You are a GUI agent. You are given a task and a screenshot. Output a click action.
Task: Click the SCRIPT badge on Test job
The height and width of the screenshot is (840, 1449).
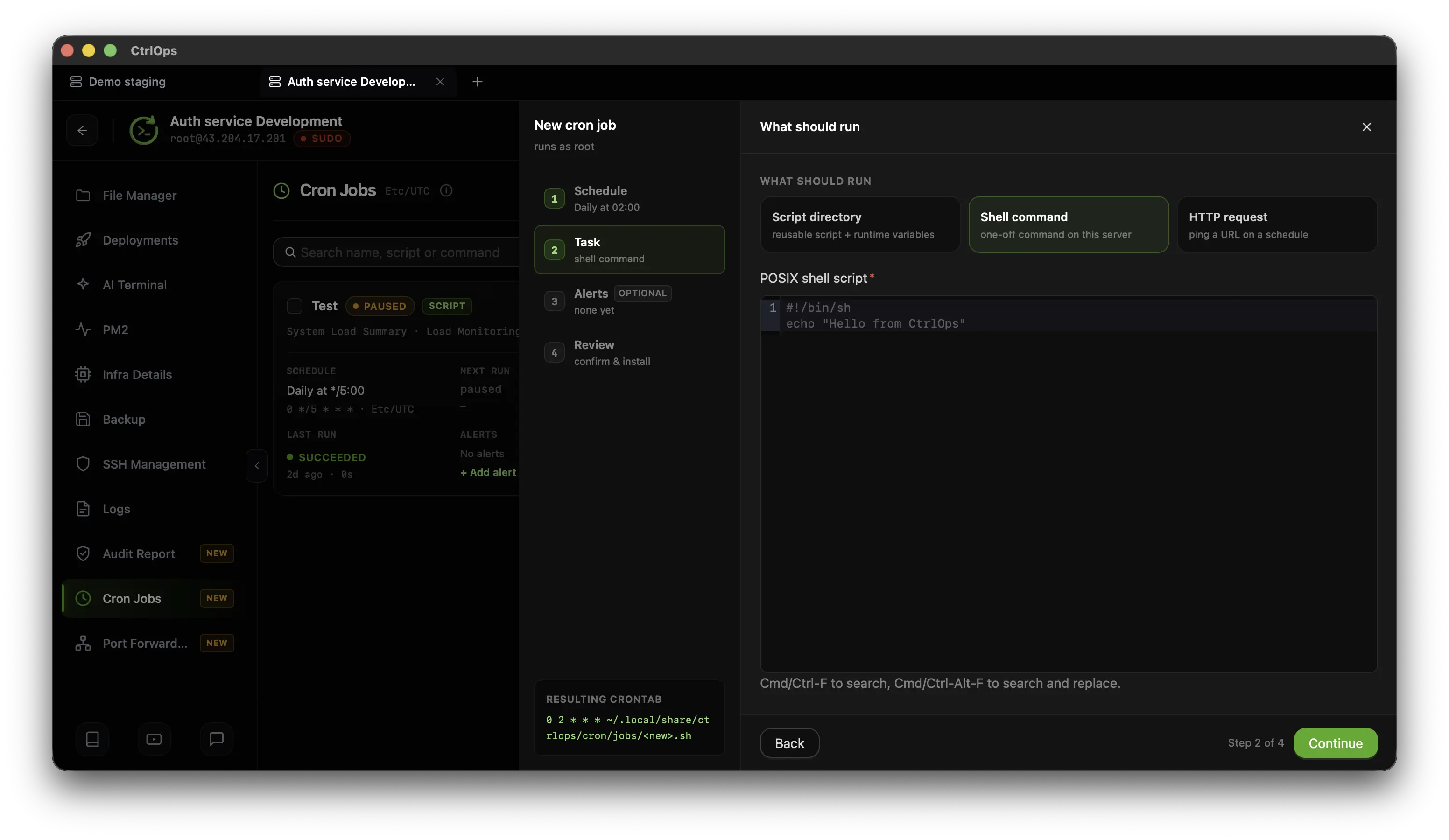447,306
